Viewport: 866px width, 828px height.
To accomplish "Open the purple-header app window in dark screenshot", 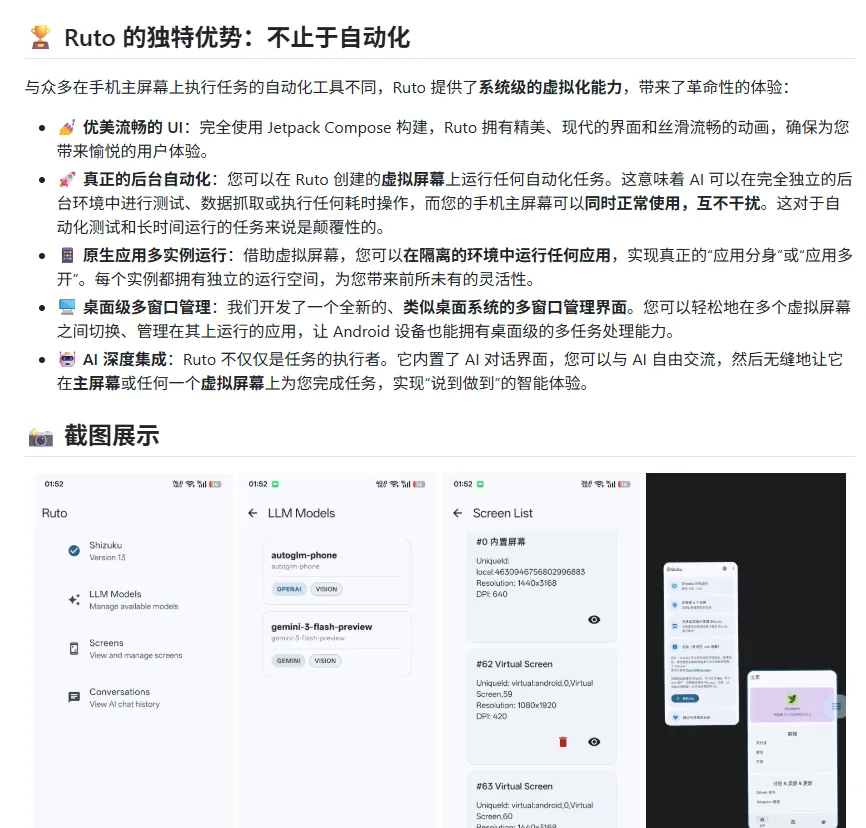I will (791, 748).
